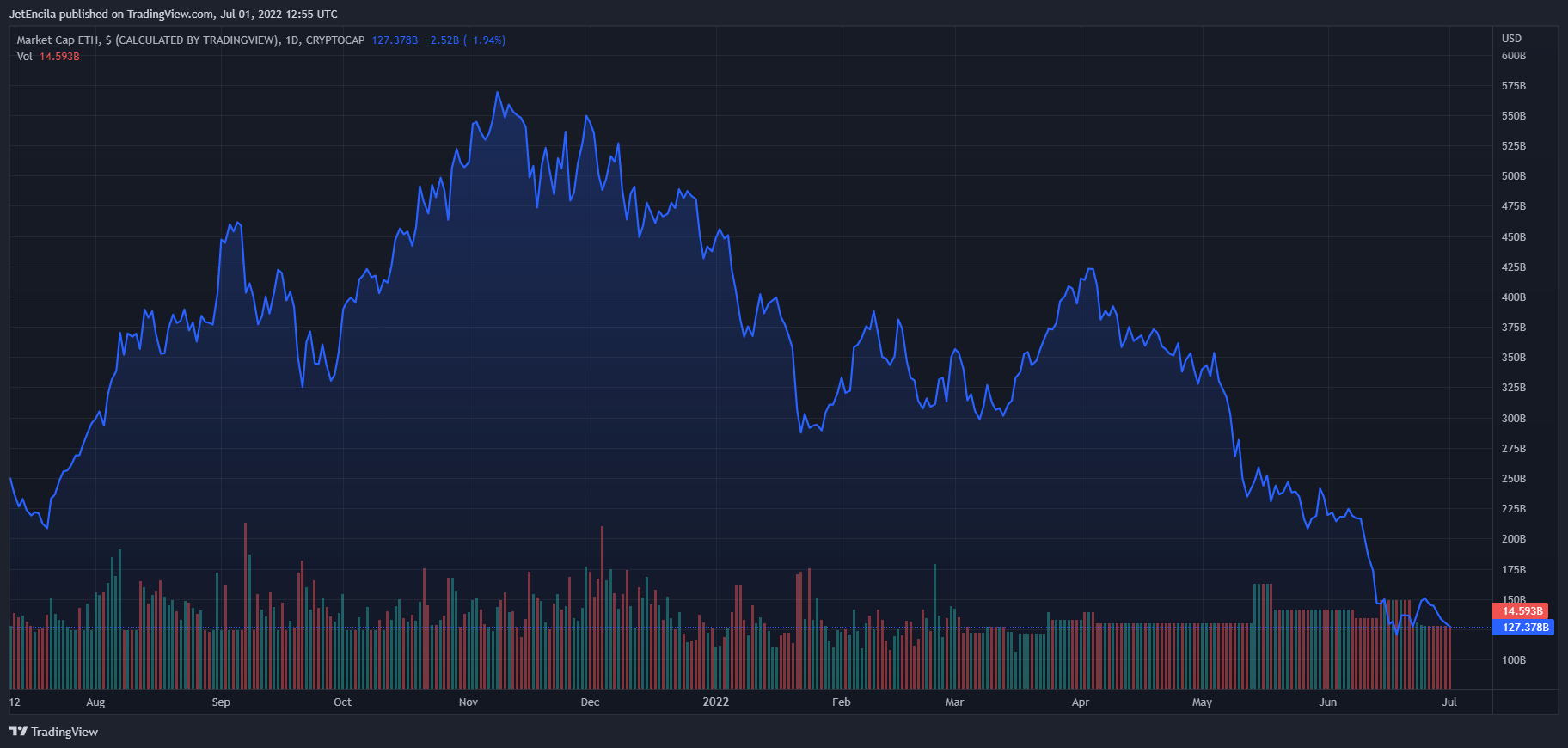The image size is (1568, 748).
Task: Click the −2.52B (−1.94%) change value
Action: coord(465,40)
